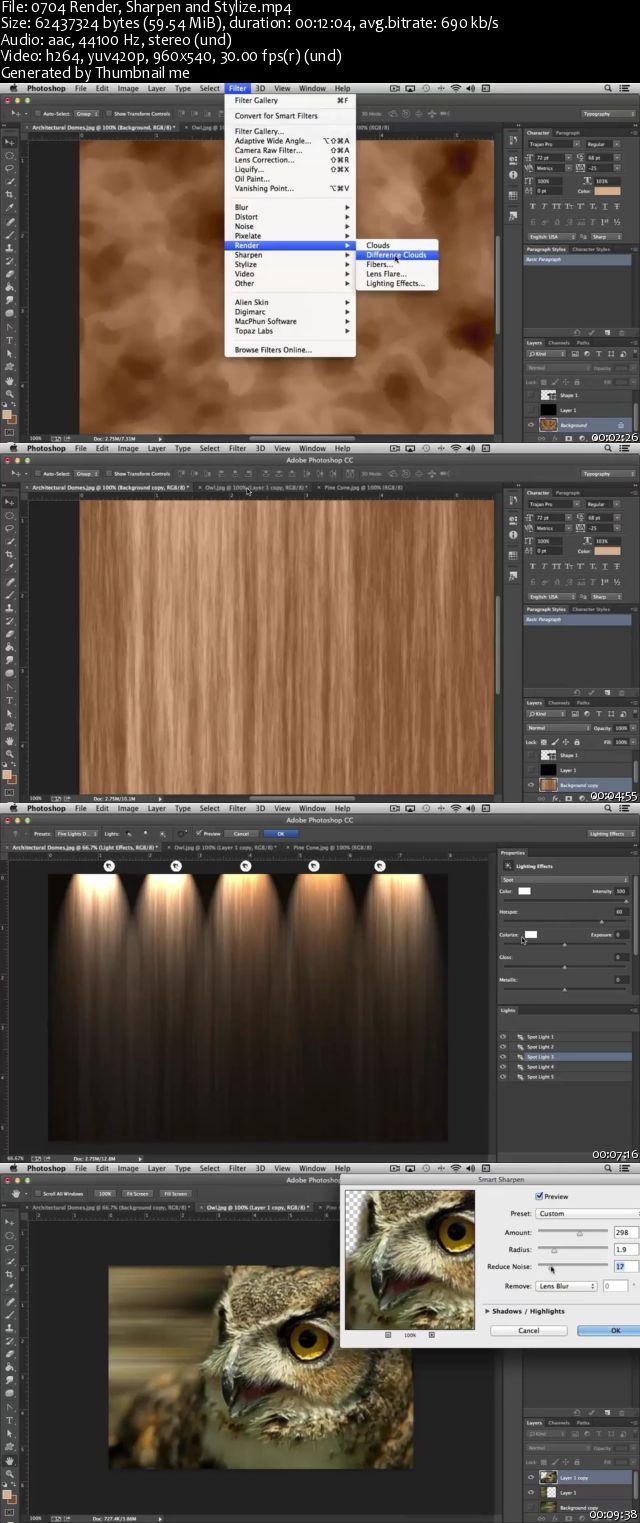This screenshot has width=640, height=1523.
Task: Hide Spot Light 1 in Lights panel
Action: [x=503, y=1037]
